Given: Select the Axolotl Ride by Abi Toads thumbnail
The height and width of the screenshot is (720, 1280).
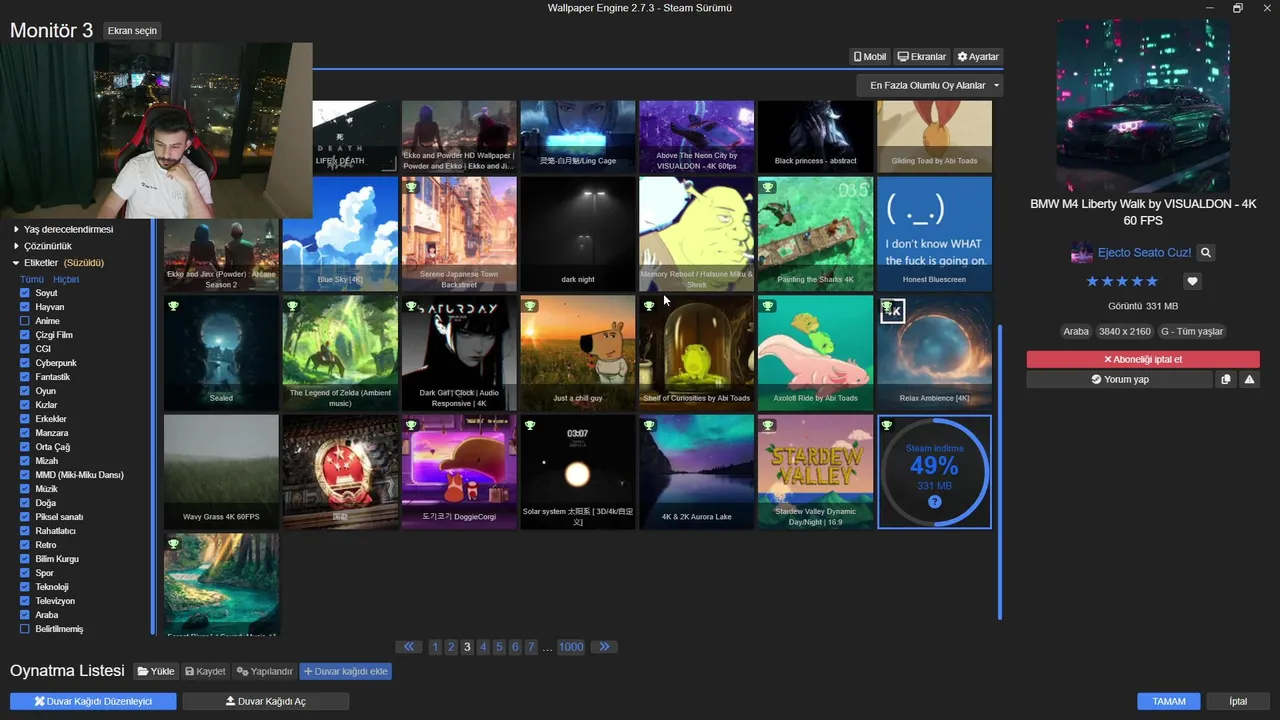Looking at the screenshot, I should 816,353.
